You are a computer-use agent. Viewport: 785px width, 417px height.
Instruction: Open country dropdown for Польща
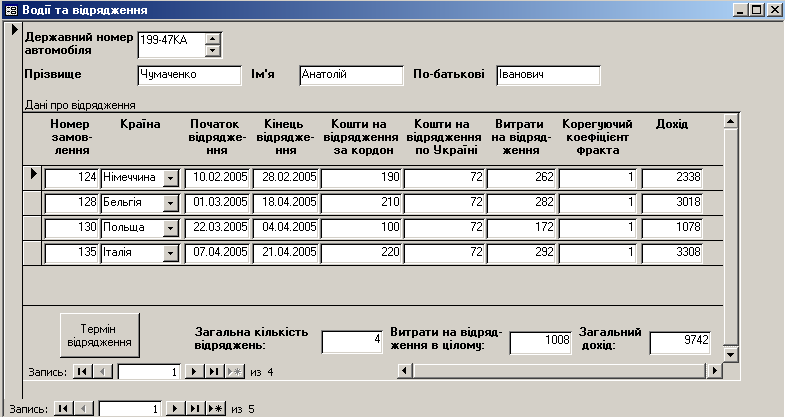(171, 228)
